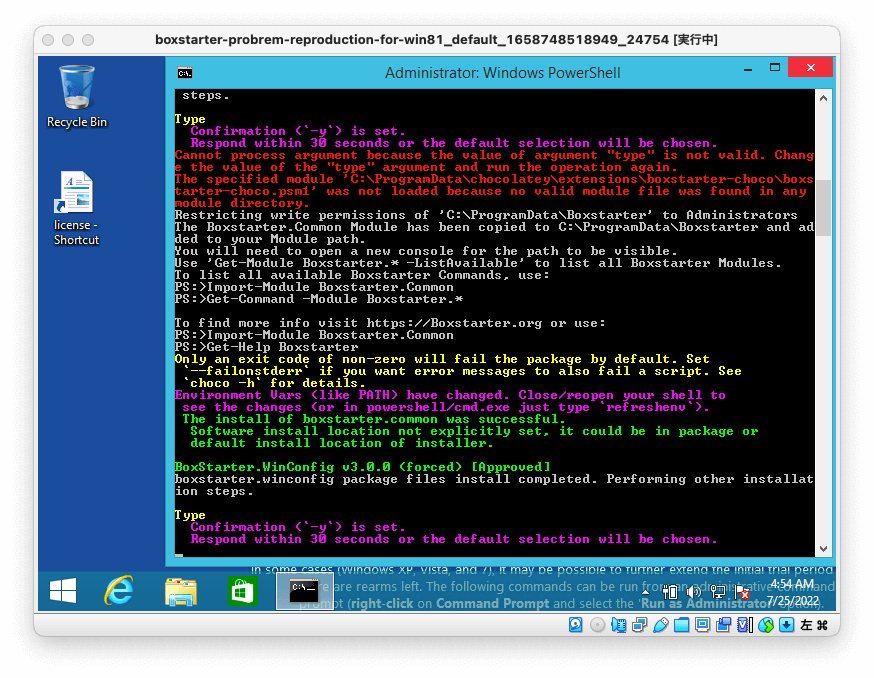
Task: Click VirtualBox keyboard capture arrow indicator
Action: (786, 625)
